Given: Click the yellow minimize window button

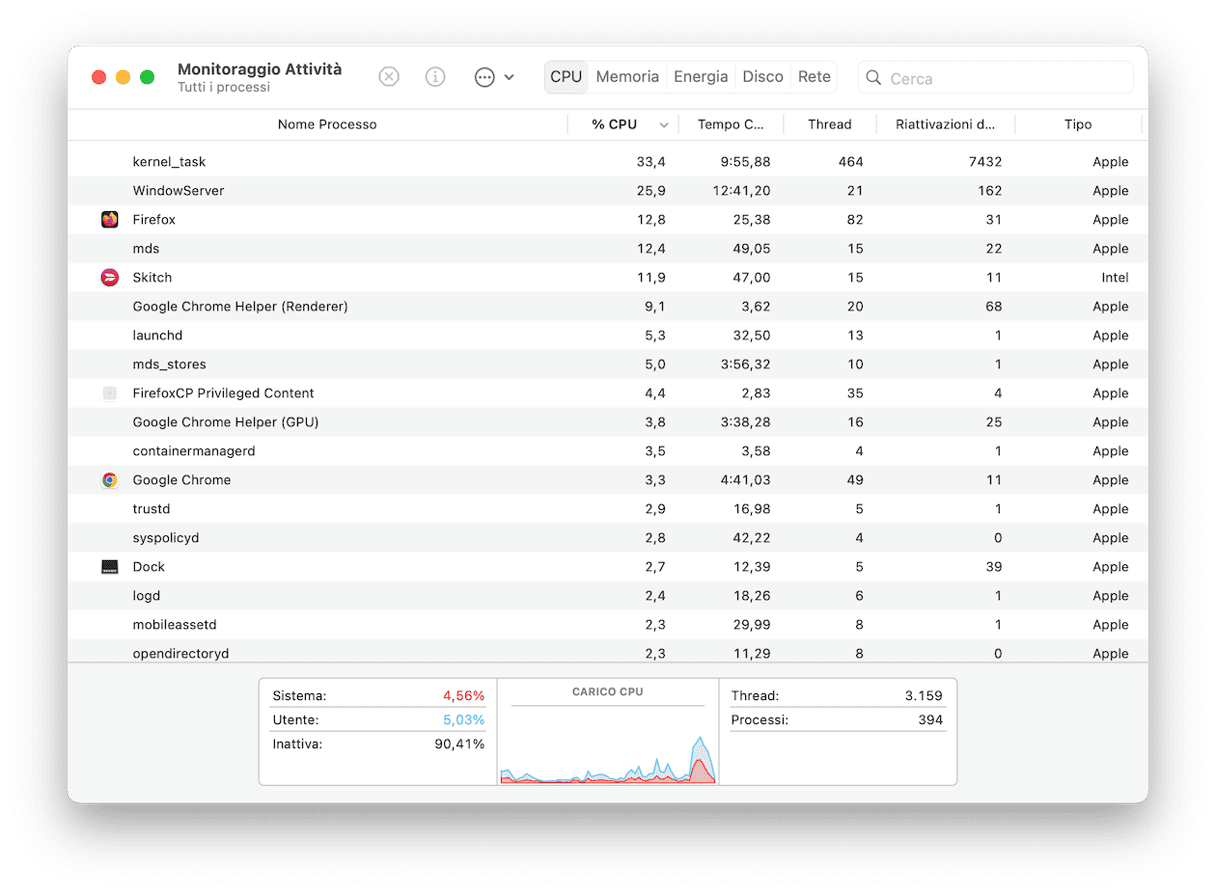Looking at the screenshot, I should [123, 77].
